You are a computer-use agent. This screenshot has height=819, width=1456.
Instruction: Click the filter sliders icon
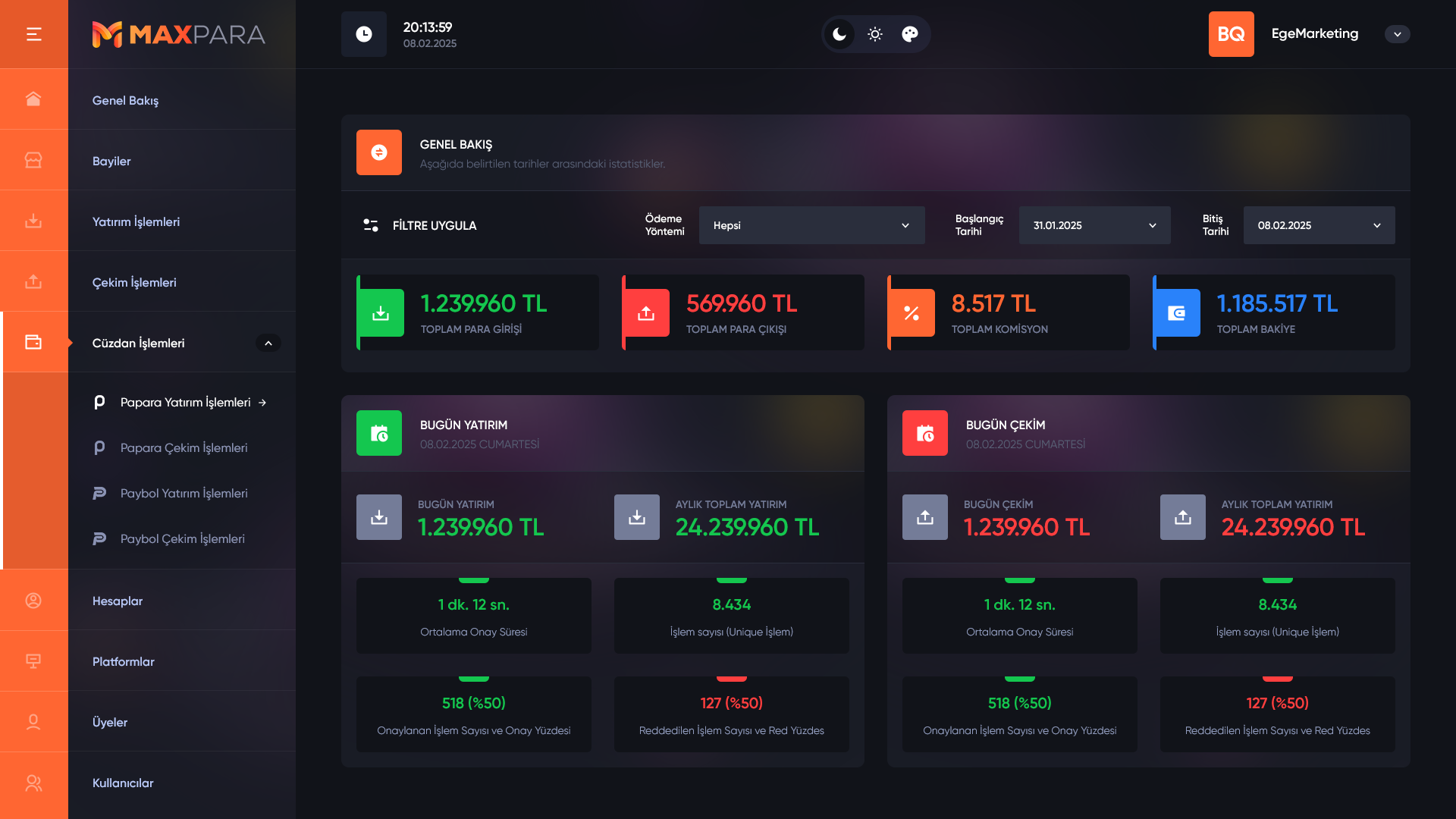coord(371,225)
